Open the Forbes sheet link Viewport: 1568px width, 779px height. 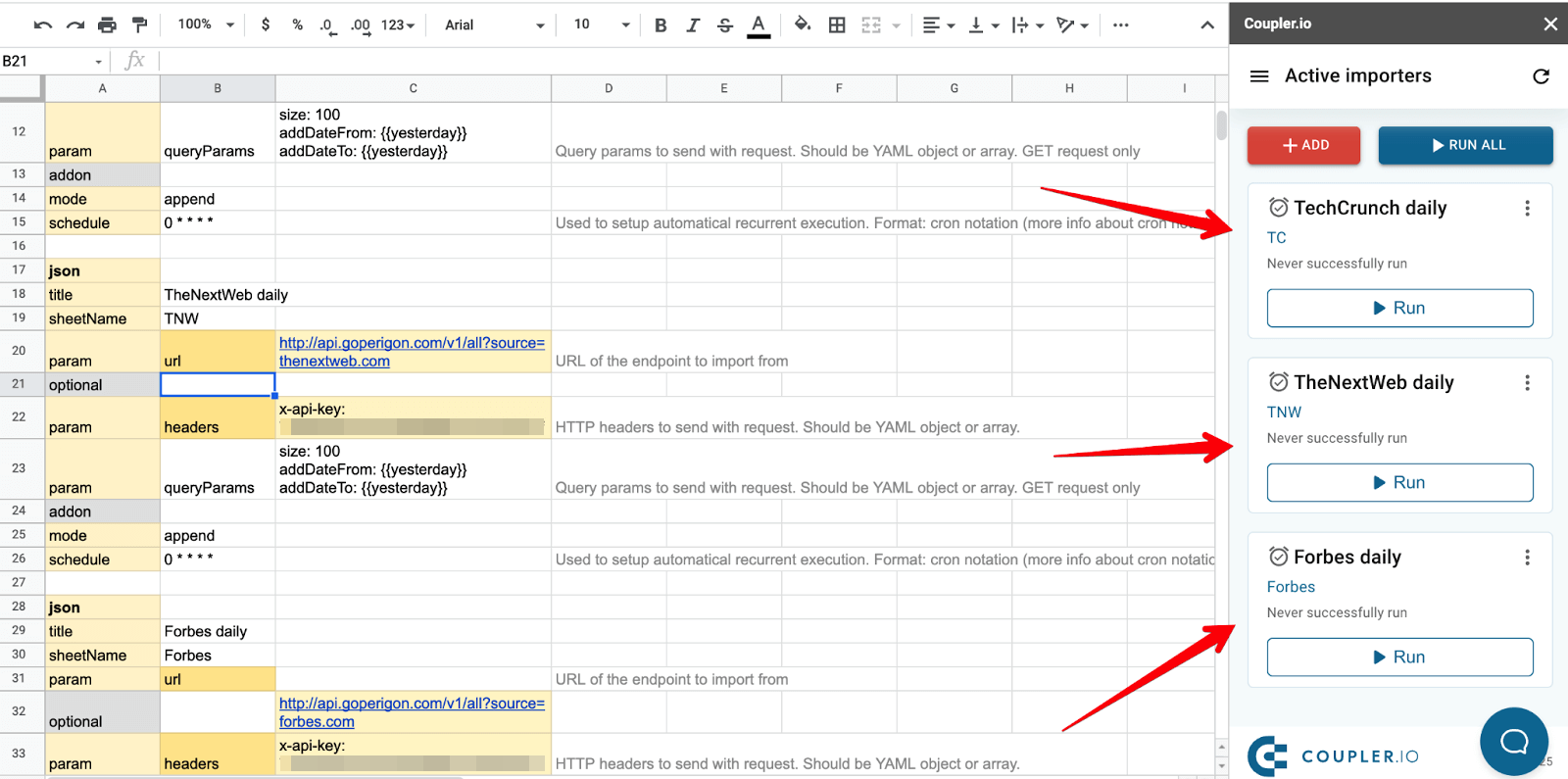click(1291, 586)
